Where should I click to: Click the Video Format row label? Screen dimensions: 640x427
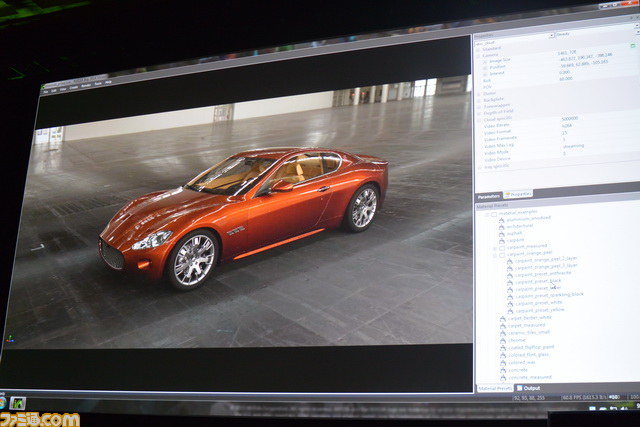tap(497, 132)
